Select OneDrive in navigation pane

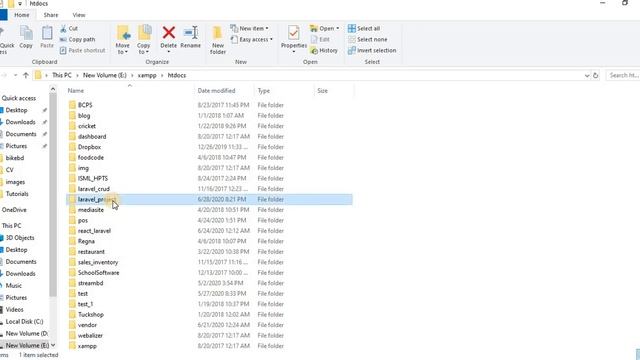pos(14,210)
